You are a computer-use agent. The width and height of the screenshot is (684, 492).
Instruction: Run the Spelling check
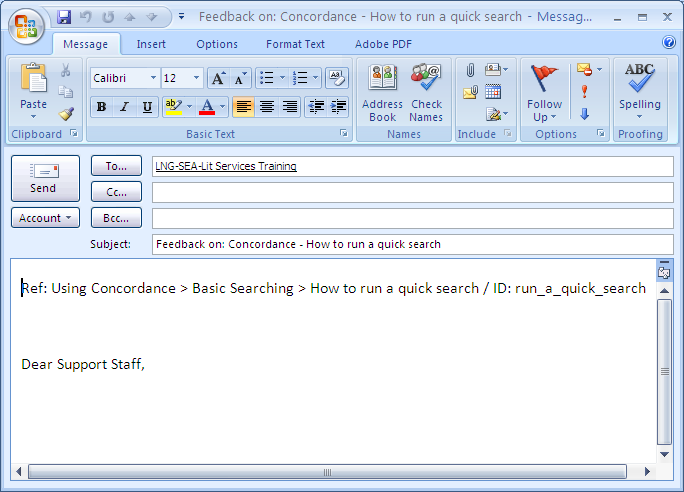[640, 92]
